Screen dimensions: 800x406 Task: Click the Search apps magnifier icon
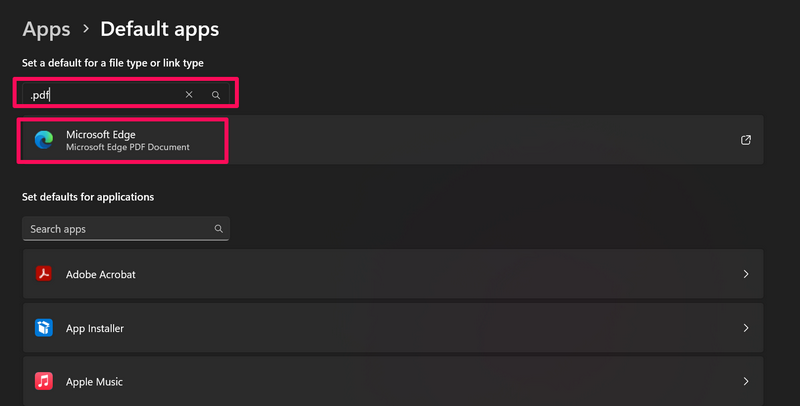[218, 229]
